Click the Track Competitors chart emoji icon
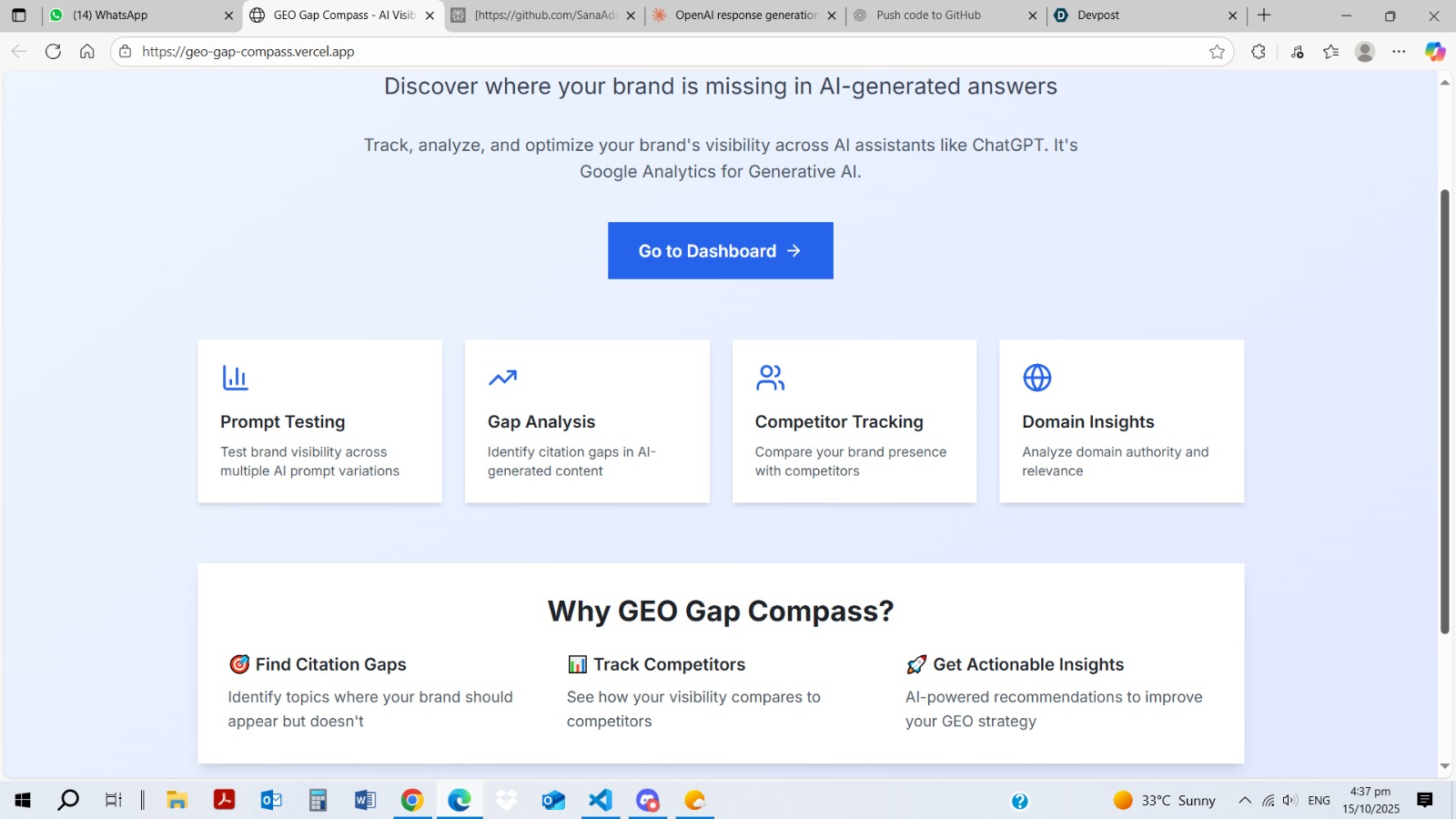 click(x=577, y=664)
